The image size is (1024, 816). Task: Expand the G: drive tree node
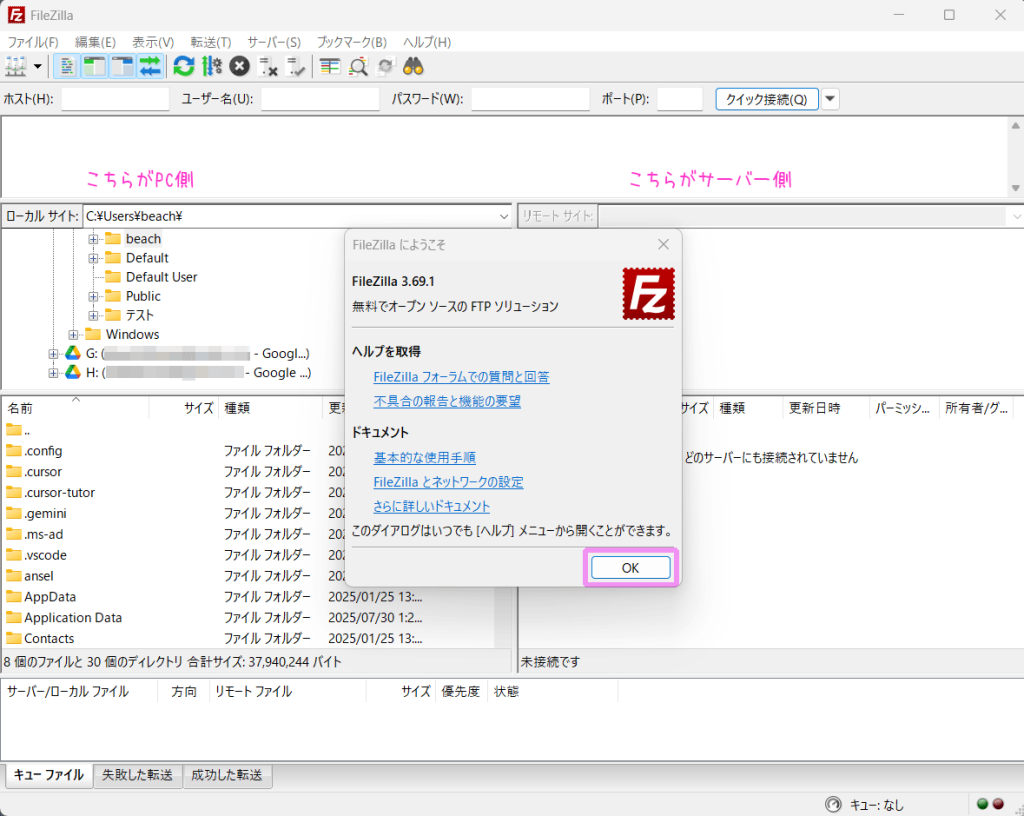[x=53, y=353]
